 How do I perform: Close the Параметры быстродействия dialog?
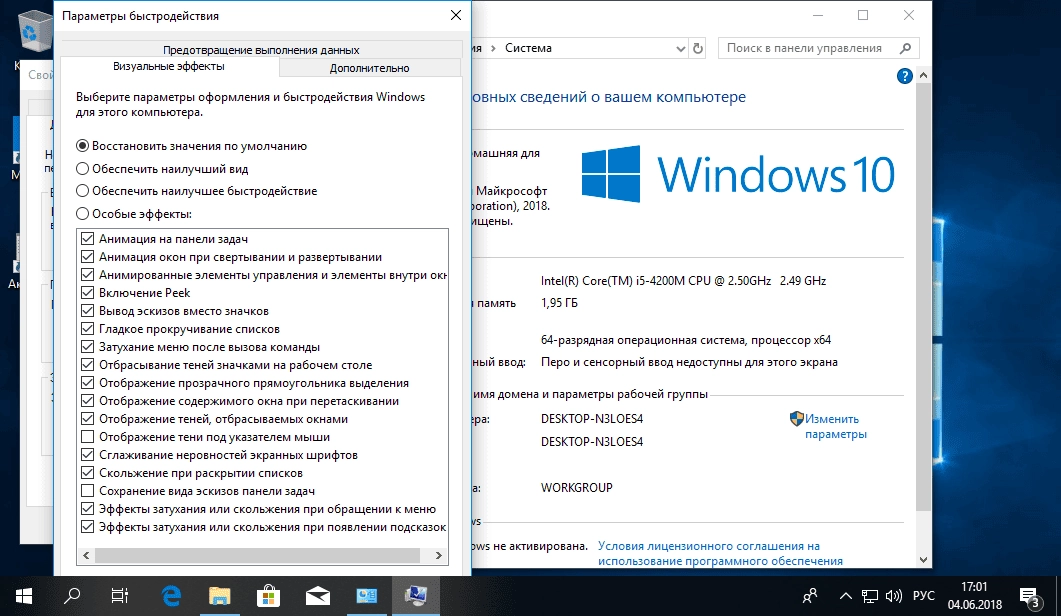click(455, 15)
